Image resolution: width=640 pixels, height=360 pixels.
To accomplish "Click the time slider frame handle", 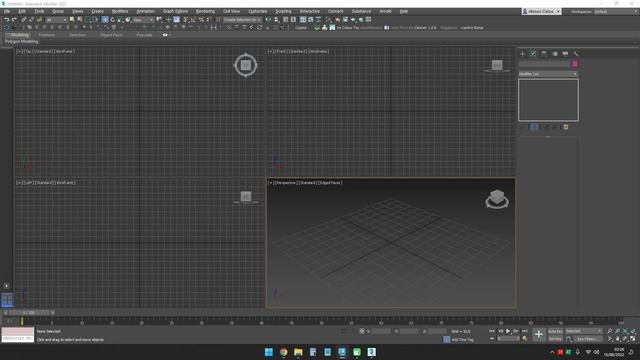I will (x=29, y=313).
